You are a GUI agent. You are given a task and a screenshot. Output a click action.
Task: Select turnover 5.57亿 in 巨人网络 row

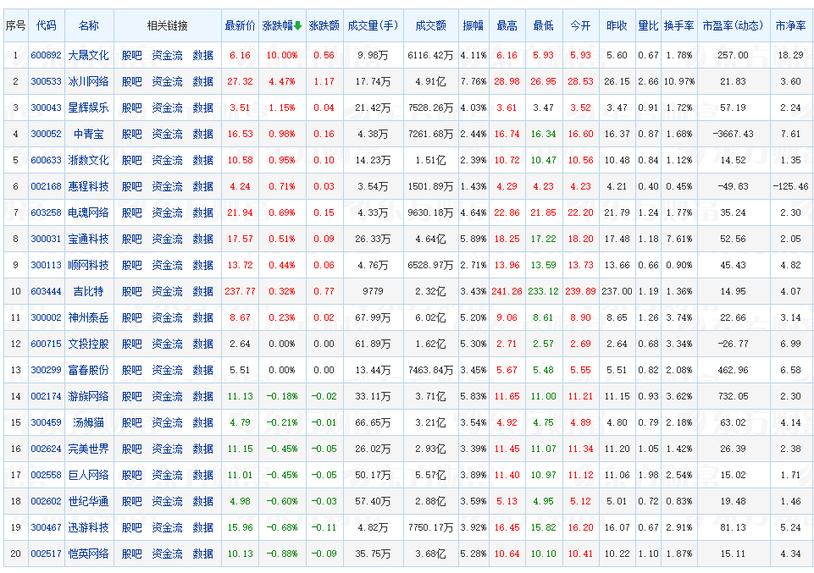click(430, 475)
